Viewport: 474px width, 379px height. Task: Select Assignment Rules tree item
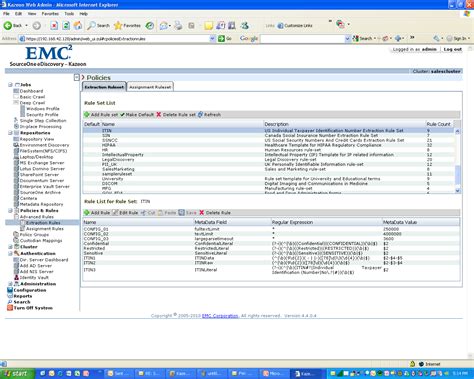[45, 229]
